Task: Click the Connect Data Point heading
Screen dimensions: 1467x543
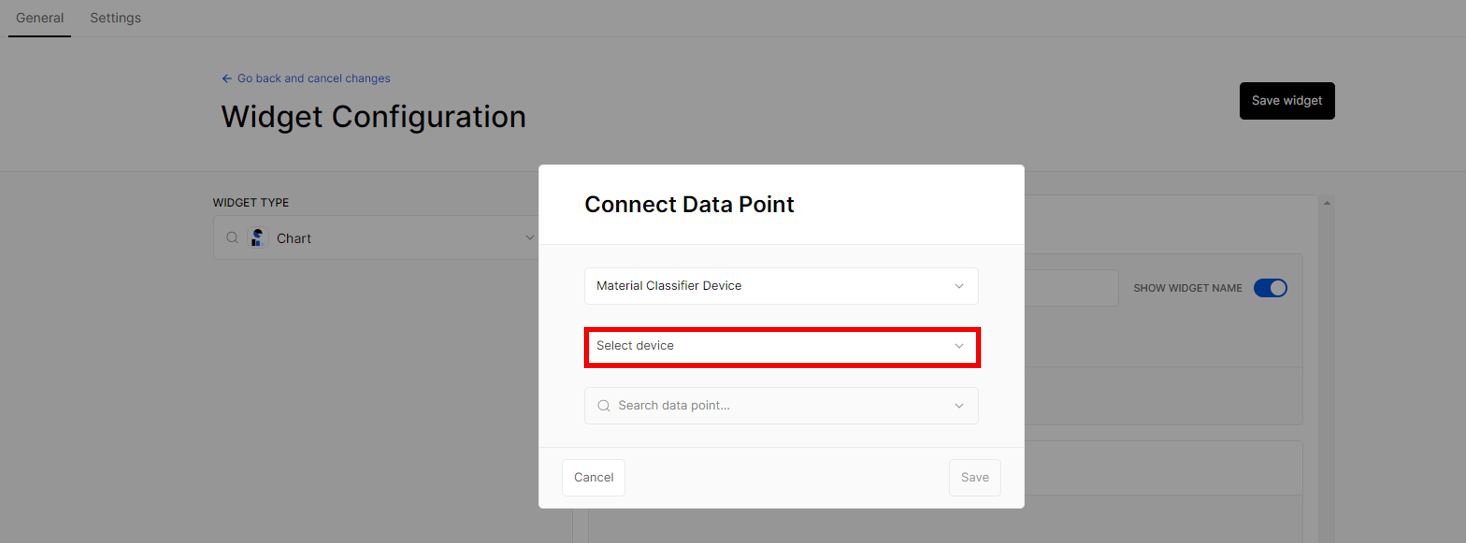Action: pyautogui.click(x=689, y=205)
